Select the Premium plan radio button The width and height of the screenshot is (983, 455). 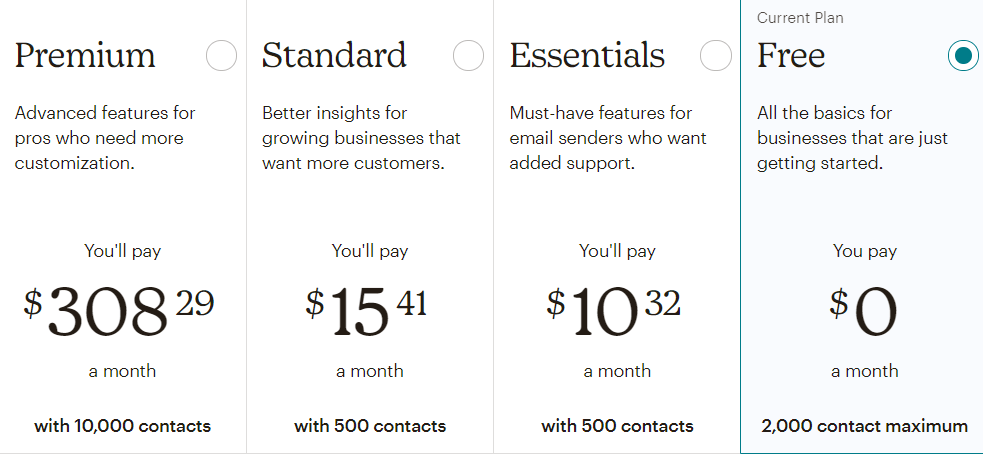222,56
